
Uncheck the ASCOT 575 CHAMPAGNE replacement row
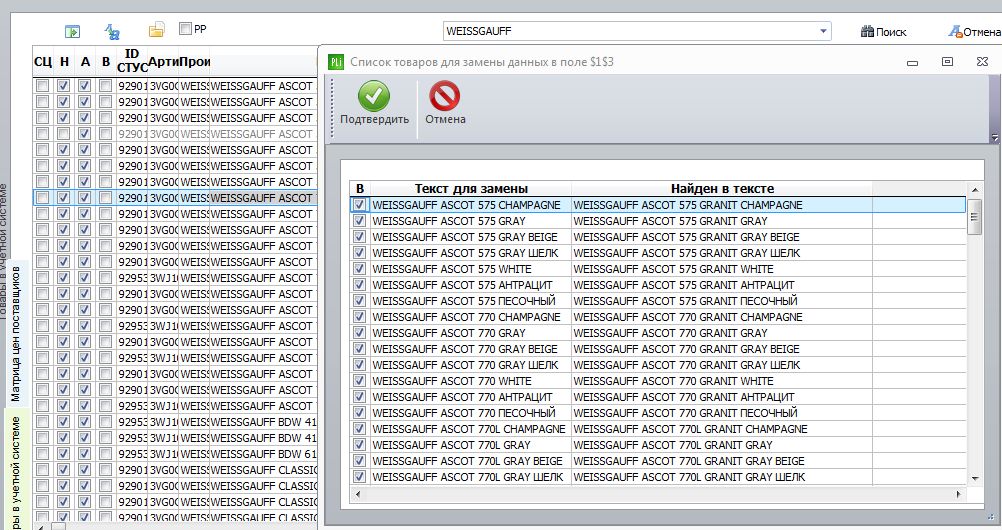point(360,205)
